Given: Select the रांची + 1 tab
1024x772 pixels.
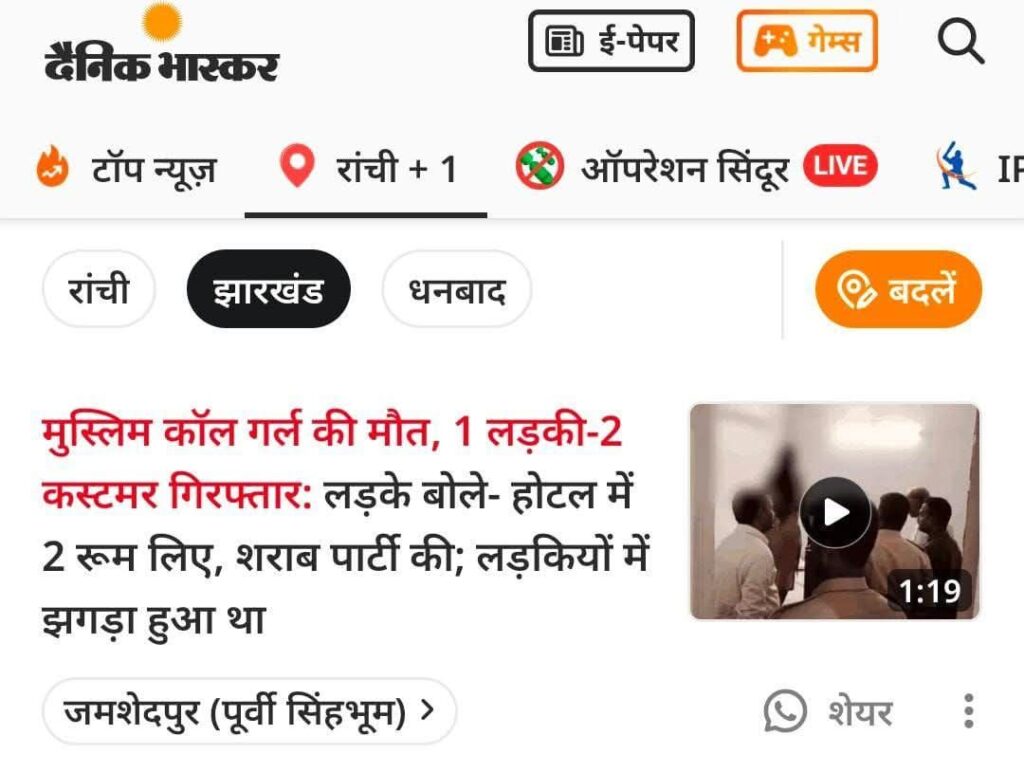Looking at the screenshot, I should pos(367,167).
